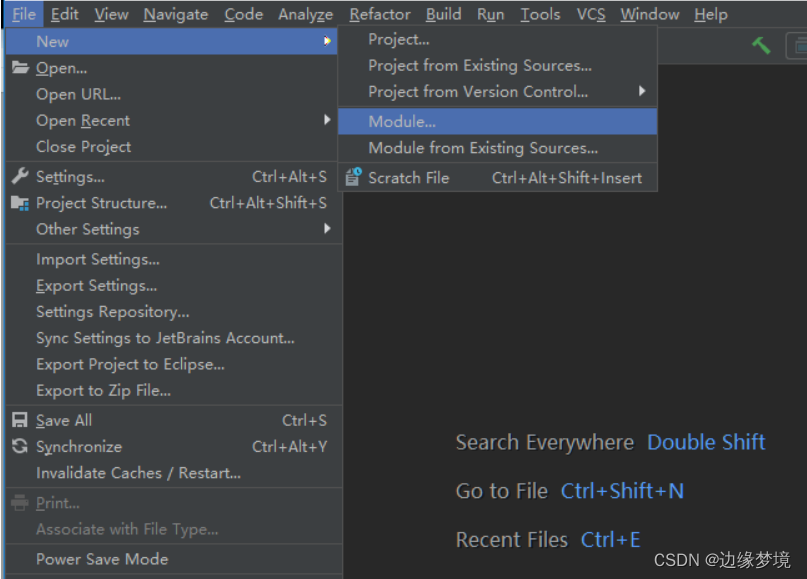This screenshot has width=807, height=579.
Task: Click the Scratch File icon
Action: [353, 177]
